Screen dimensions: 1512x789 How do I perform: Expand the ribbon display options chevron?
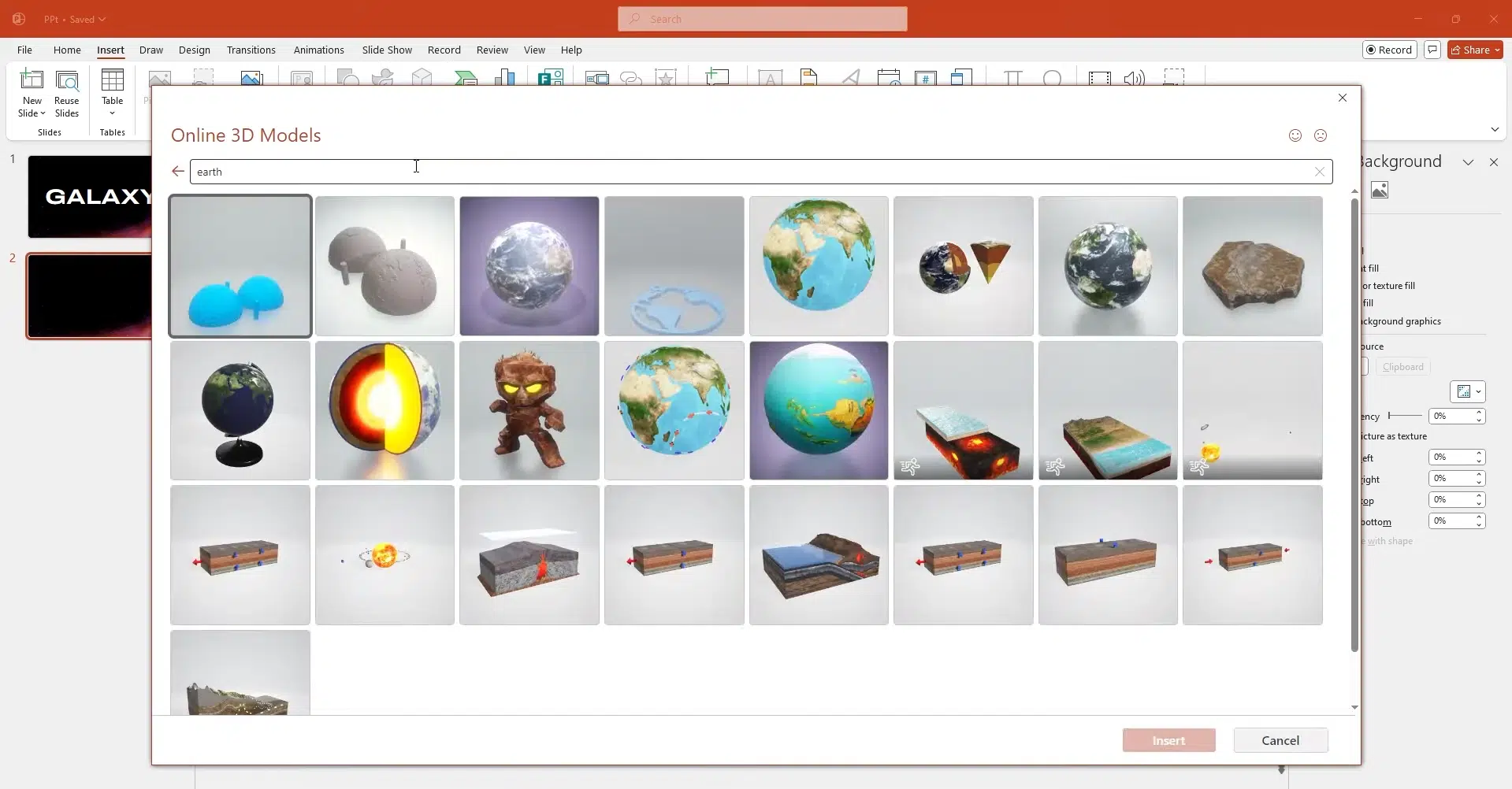coord(1495,130)
